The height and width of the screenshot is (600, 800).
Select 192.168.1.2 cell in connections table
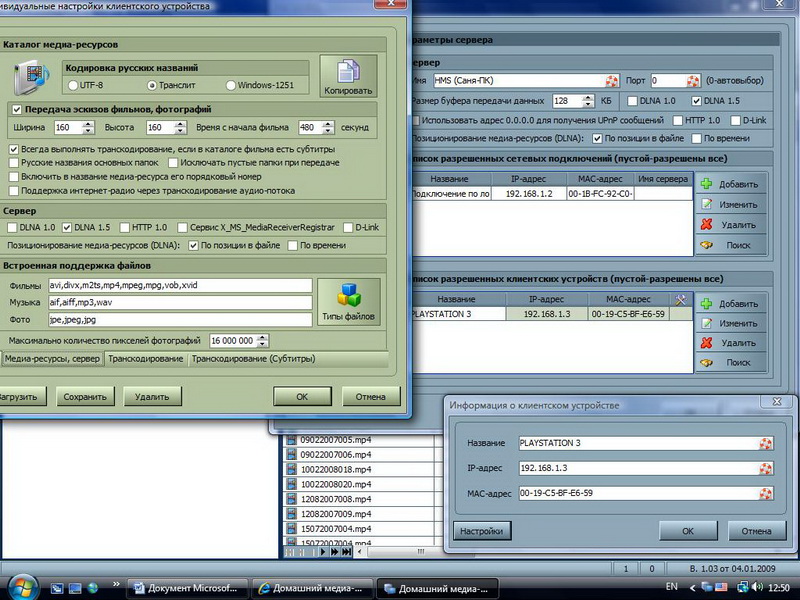click(x=529, y=194)
